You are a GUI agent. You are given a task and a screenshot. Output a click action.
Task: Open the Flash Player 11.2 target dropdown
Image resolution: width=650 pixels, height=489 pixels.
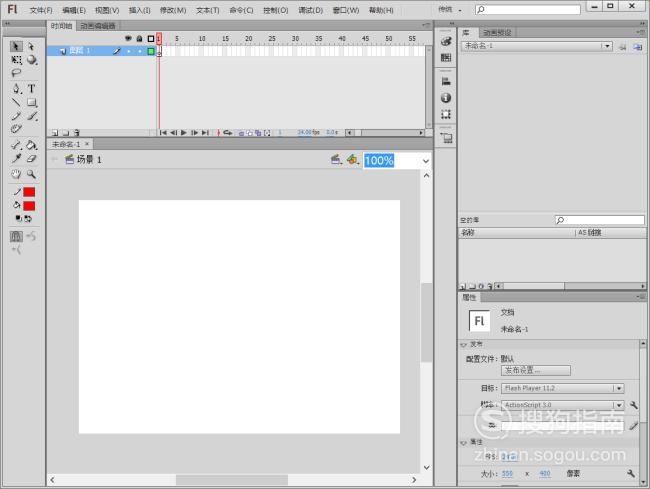pos(619,388)
